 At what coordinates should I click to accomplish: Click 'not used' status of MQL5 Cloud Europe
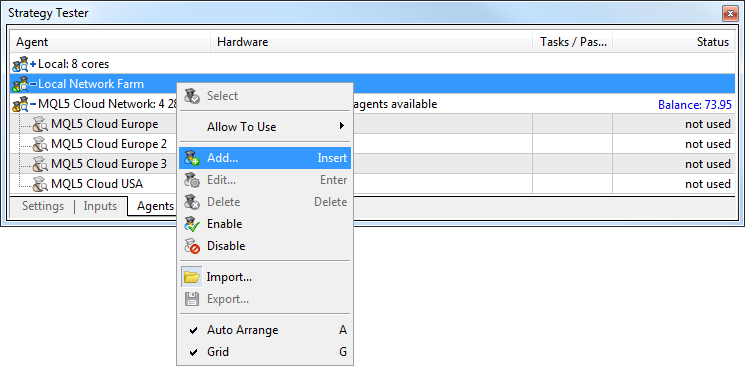click(707, 124)
